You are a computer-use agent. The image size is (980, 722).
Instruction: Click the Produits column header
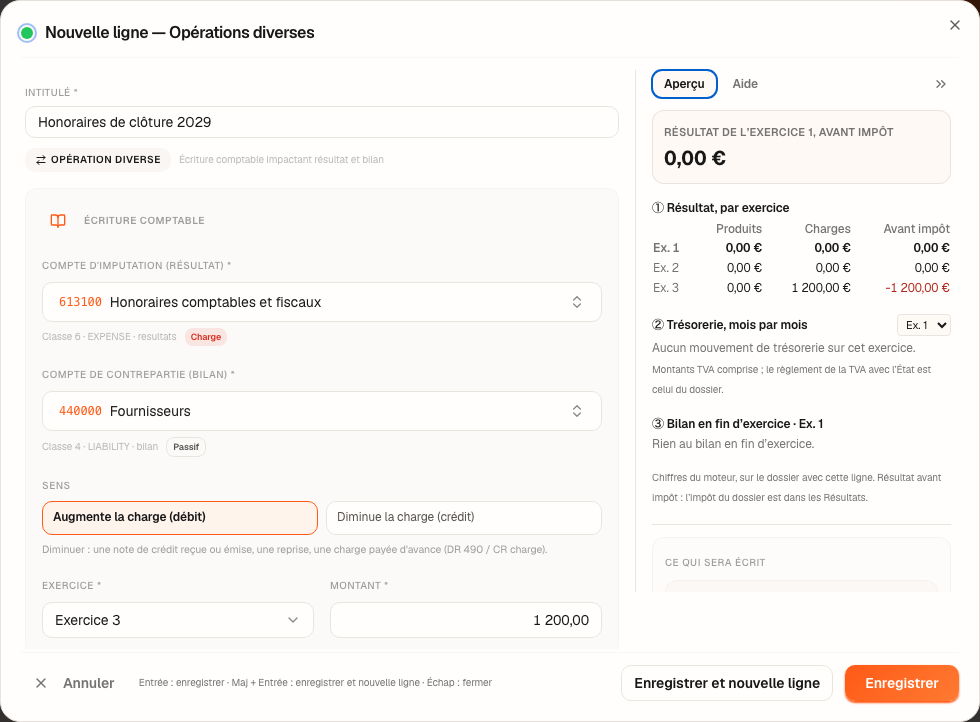coord(739,229)
